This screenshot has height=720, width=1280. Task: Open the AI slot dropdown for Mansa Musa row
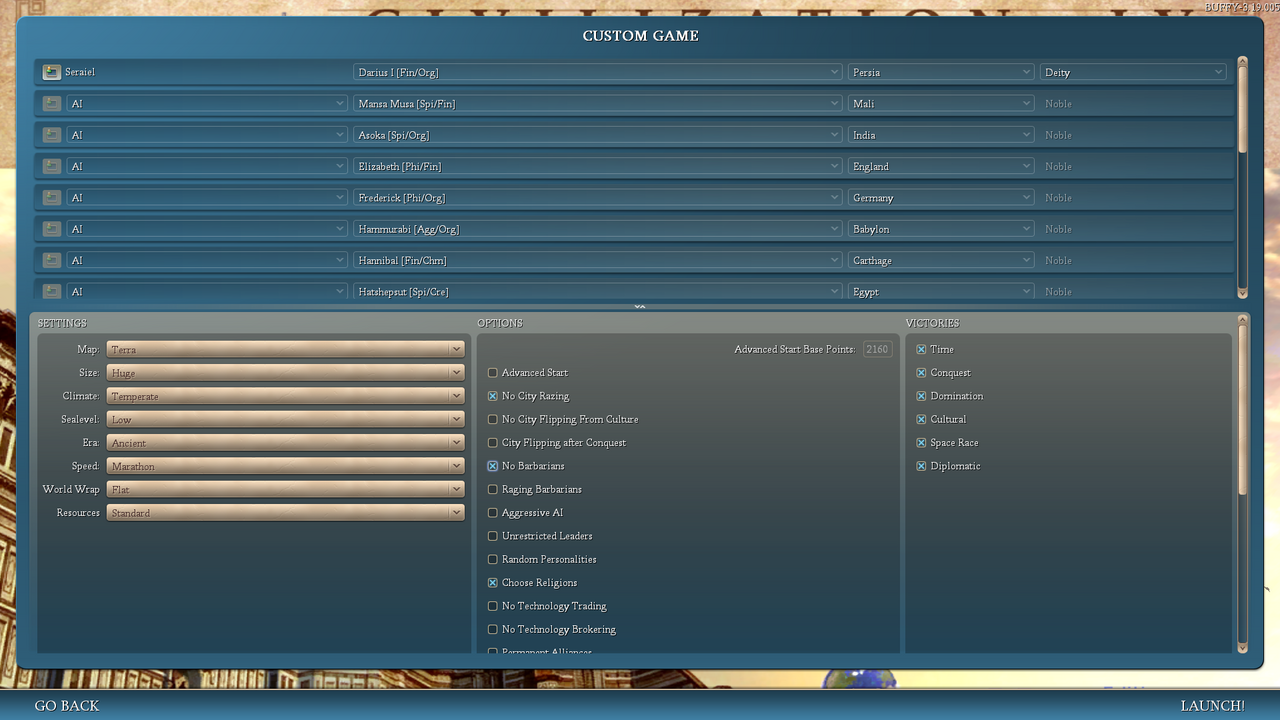[x=207, y=103]
